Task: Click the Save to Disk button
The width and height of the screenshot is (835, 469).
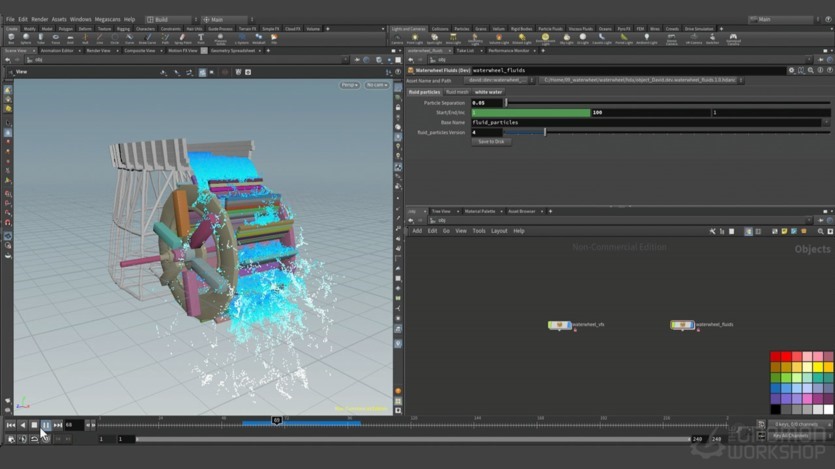Action: coord(491,142)
